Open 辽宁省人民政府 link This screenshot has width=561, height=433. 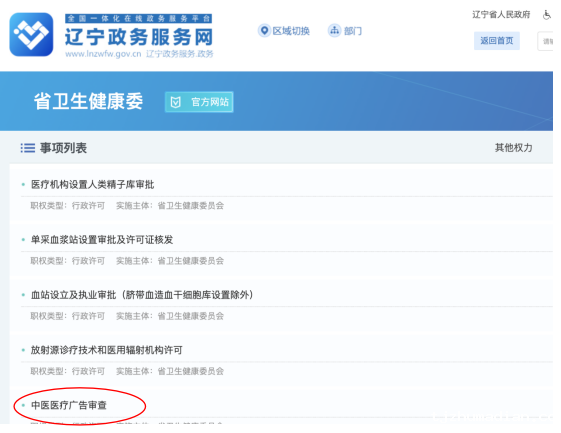pyautogui.click(x=501, y=15)
